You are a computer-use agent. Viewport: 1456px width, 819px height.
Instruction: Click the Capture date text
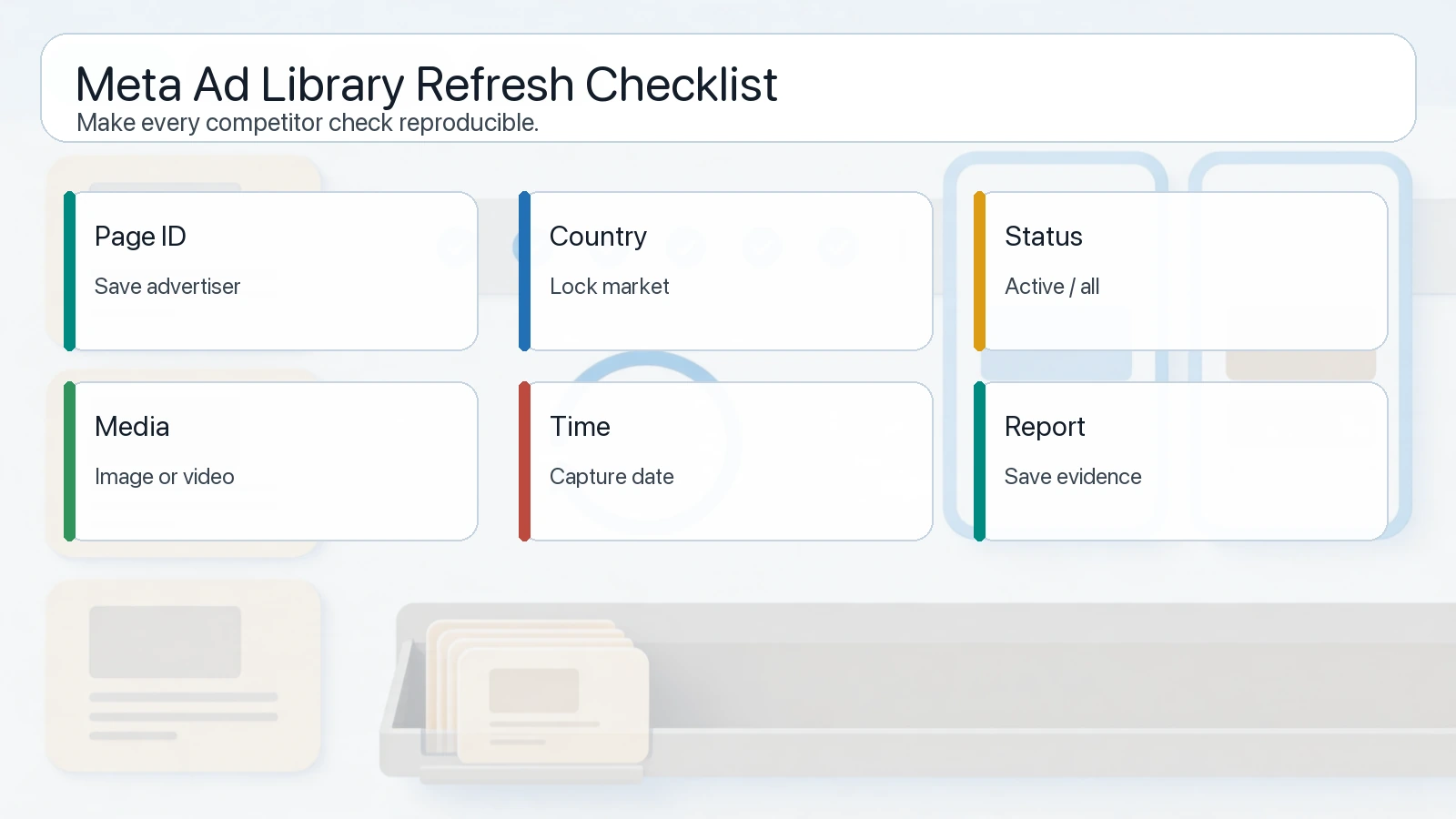(x=612, y=477)
